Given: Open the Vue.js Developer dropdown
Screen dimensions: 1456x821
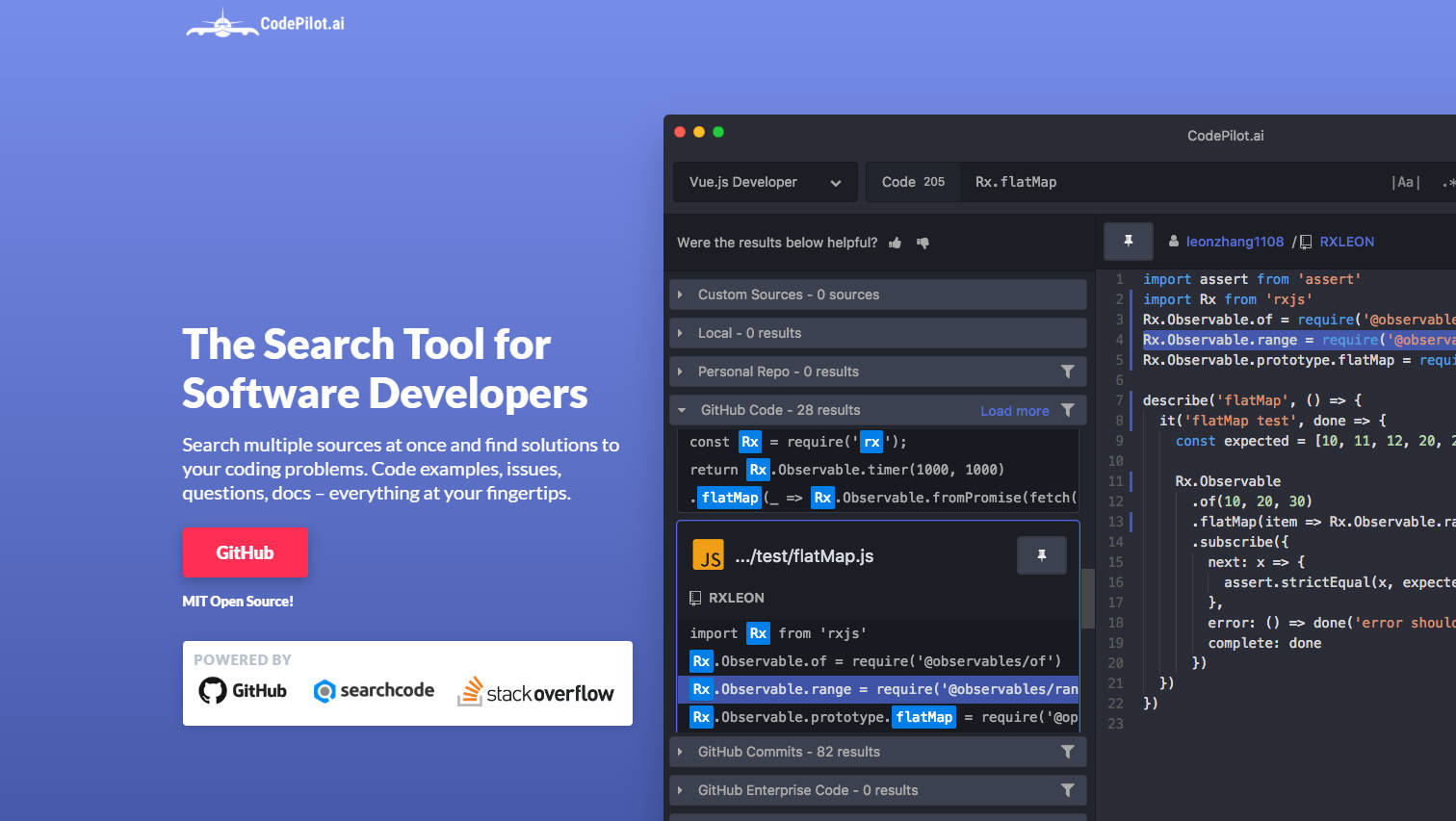Looking at the screenshot, I should (x=765, y=182).
